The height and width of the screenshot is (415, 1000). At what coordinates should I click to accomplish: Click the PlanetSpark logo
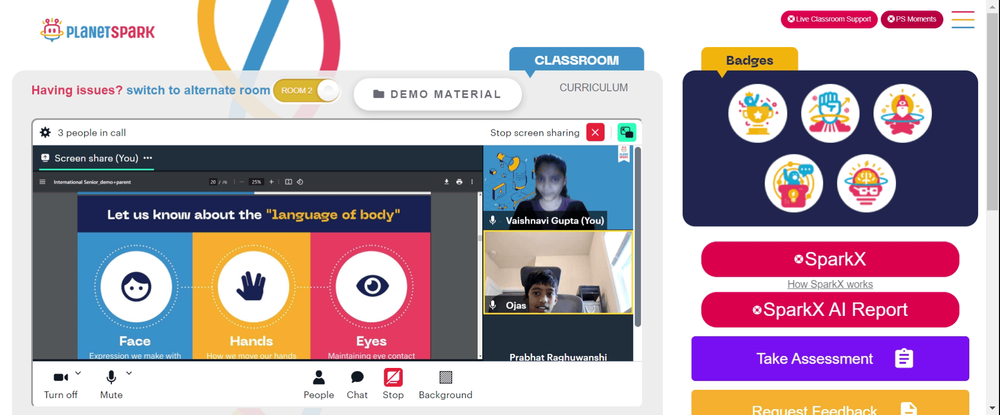[x=98, y=31]
